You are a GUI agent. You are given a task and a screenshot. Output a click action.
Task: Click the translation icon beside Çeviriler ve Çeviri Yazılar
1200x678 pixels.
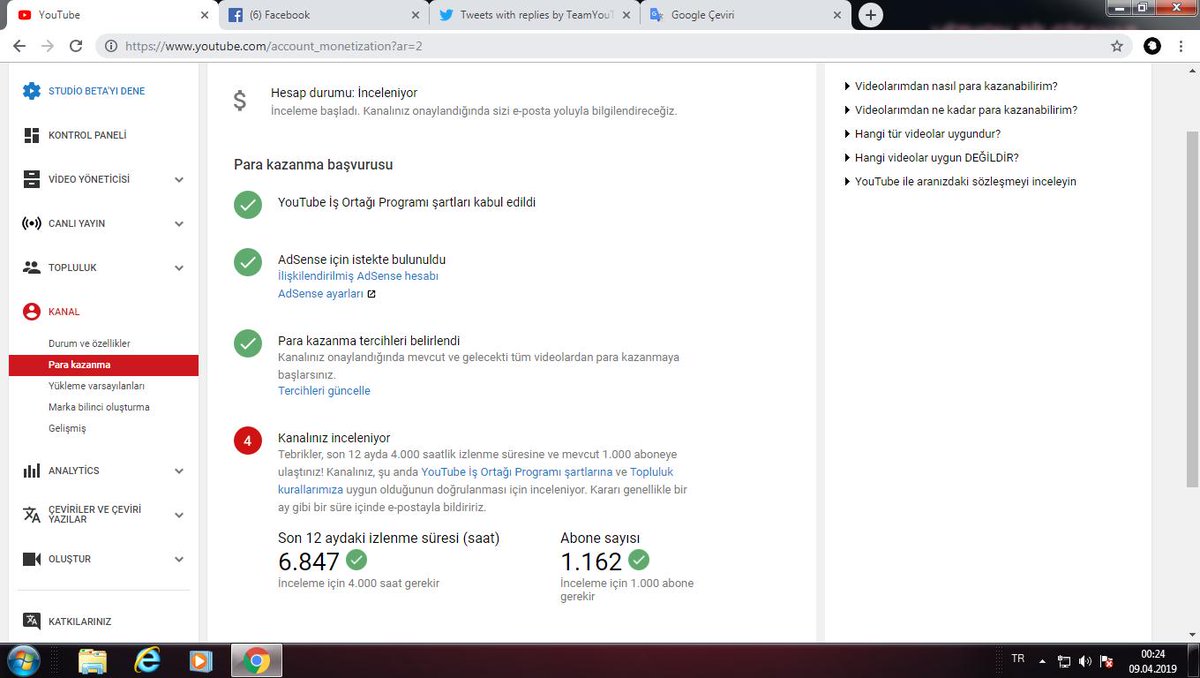[31, 514]
